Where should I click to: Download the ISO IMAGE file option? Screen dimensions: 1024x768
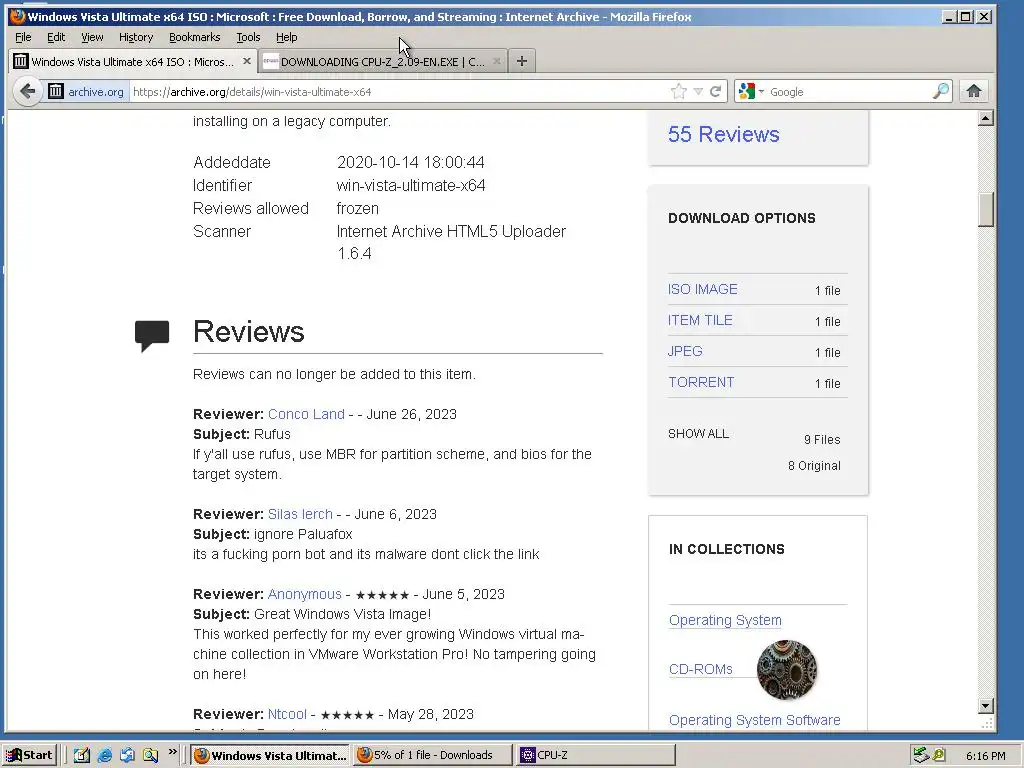click(x=703, y=289)
